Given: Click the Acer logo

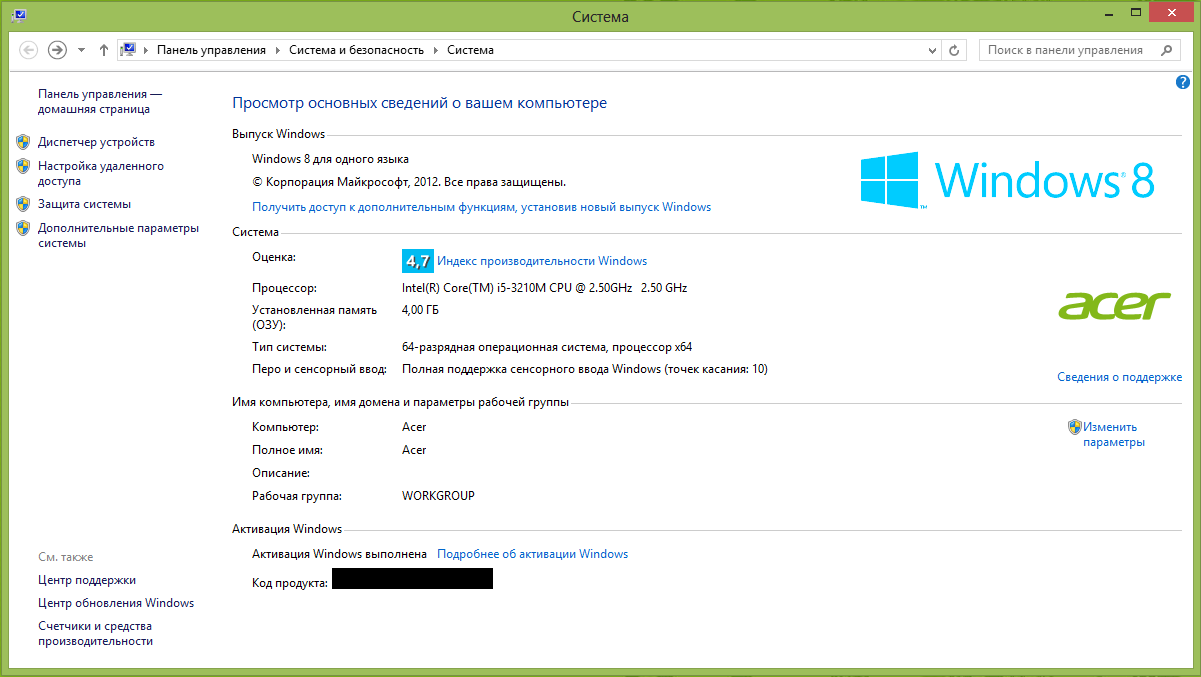Looking at the screenshot, I should [1114, 305].
